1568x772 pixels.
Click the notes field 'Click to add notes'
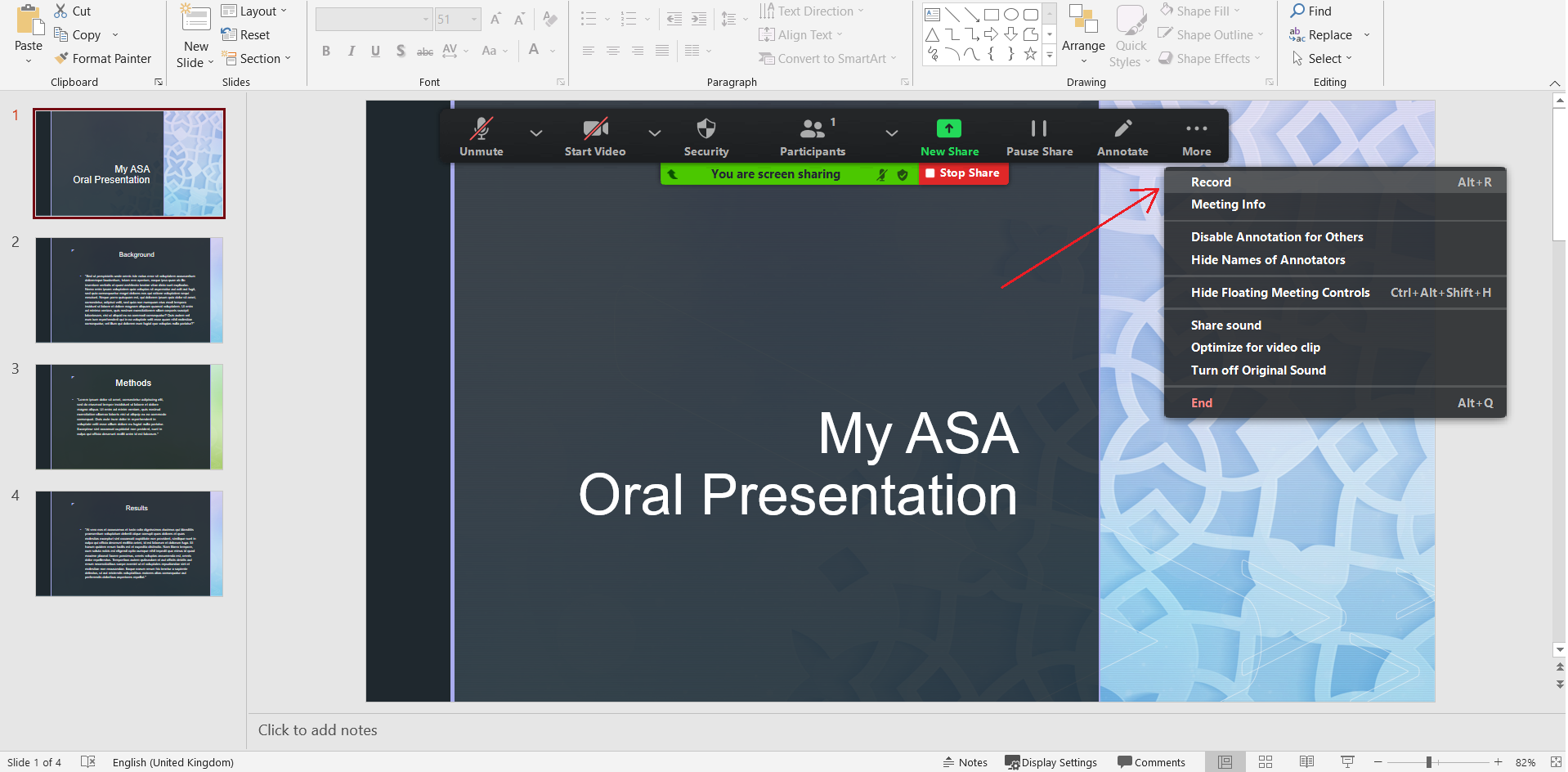click(318, 730)
